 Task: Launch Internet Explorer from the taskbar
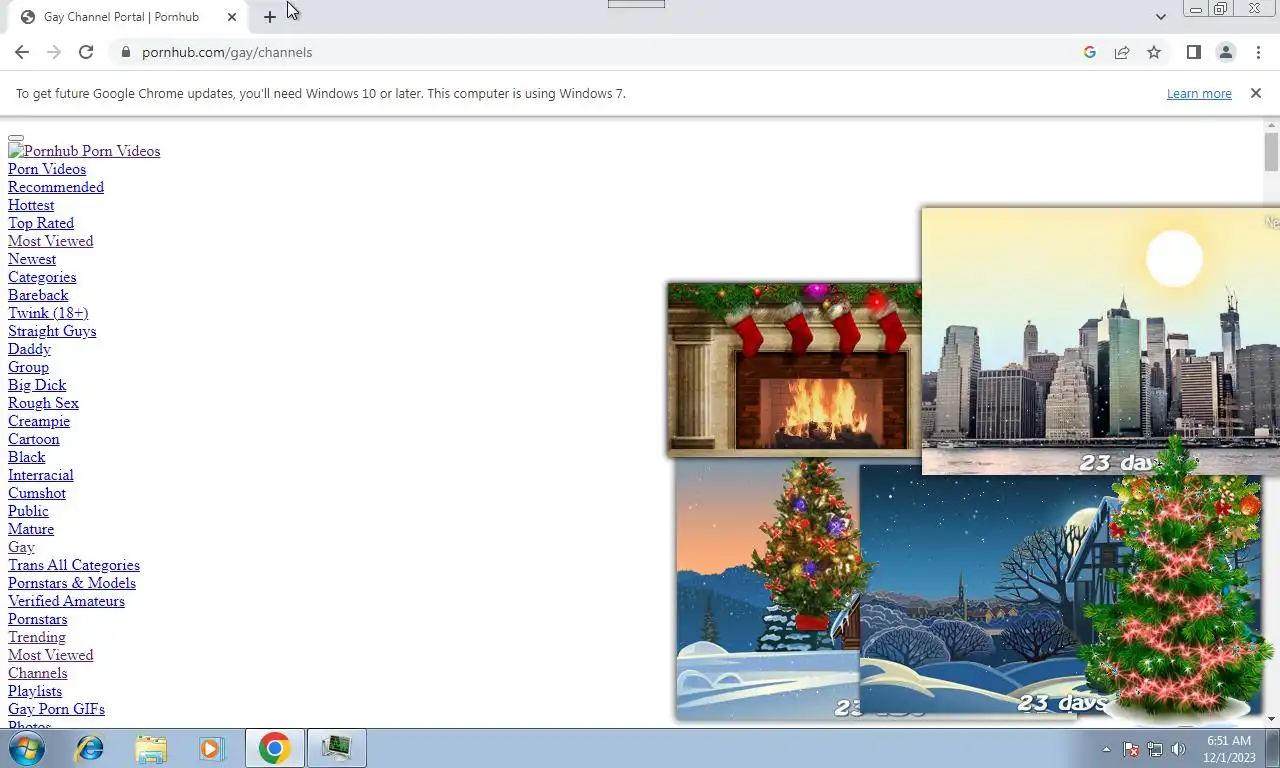(90, 748)
